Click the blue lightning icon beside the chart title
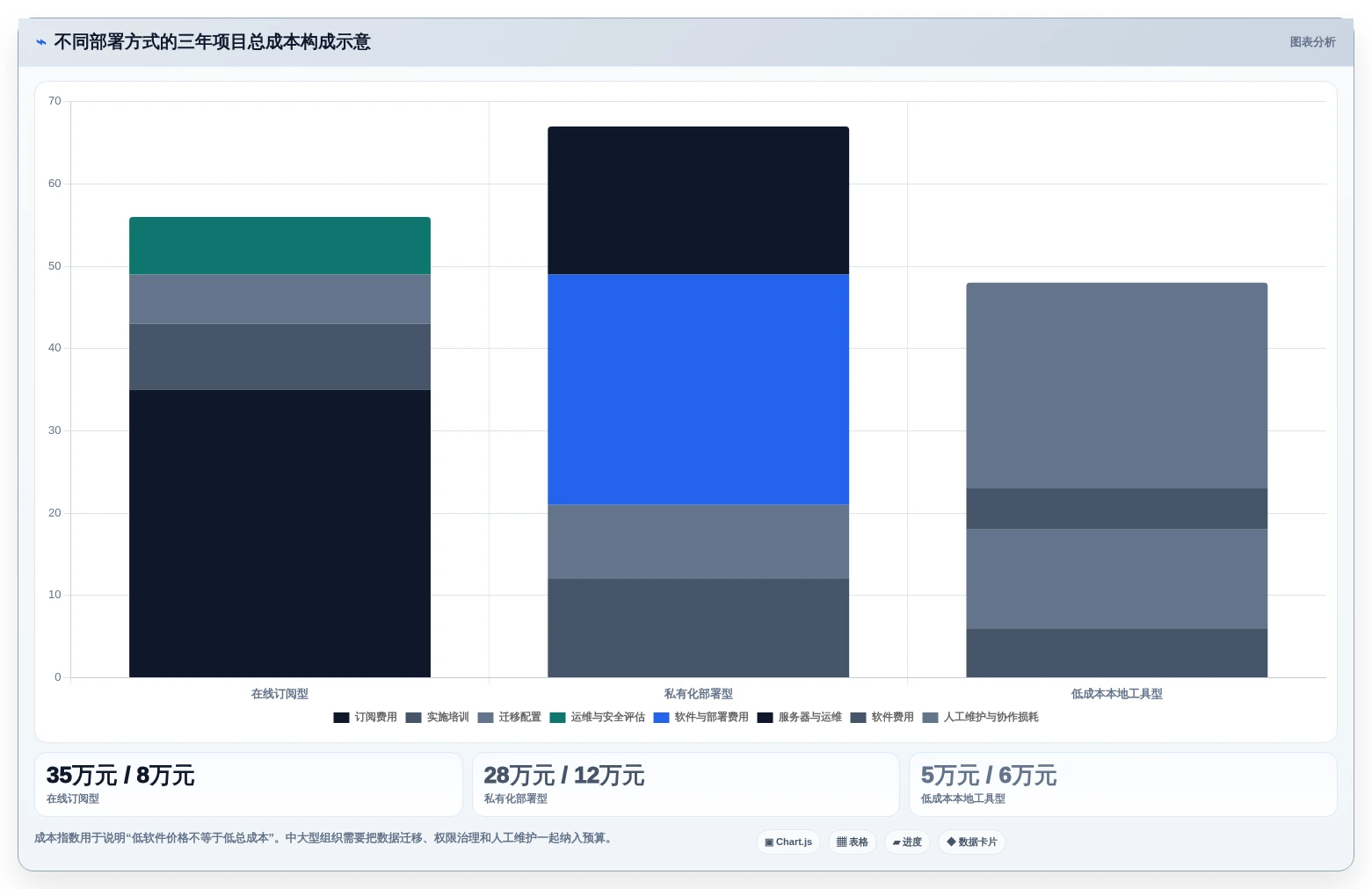The height and width of the screenshot is (889, 1372). (41, 42)
